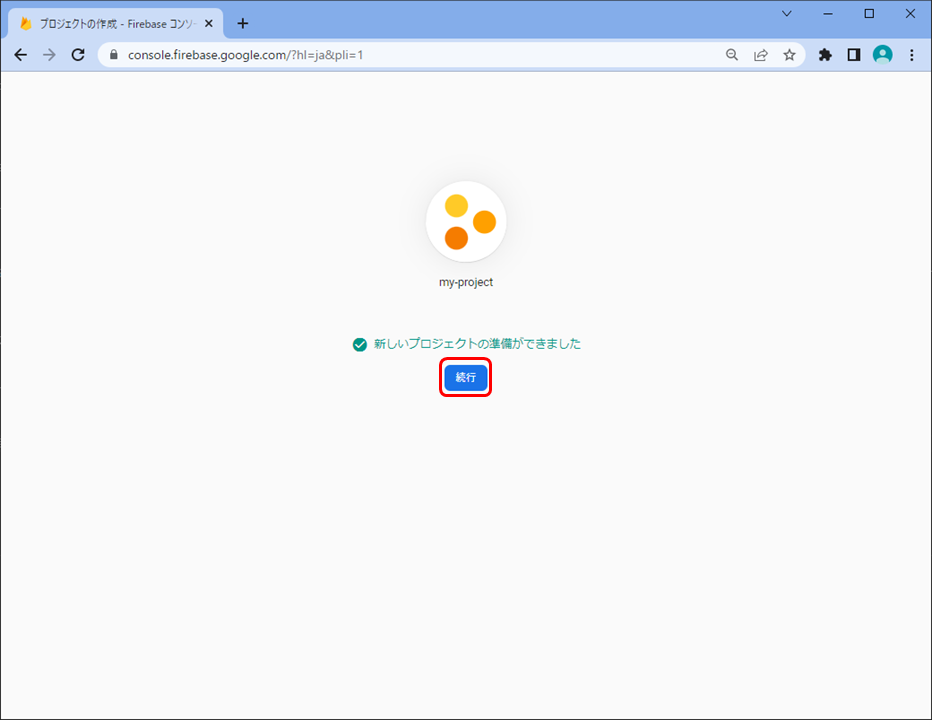This screenshot has height=720, width=932.
Task: Open a new browser tab
Action: point(243,24)
